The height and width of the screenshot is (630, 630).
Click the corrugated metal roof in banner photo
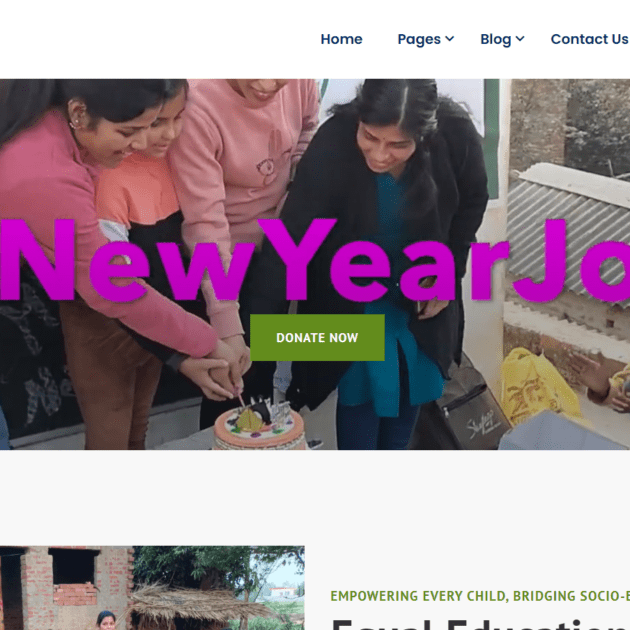coord(571,225)
